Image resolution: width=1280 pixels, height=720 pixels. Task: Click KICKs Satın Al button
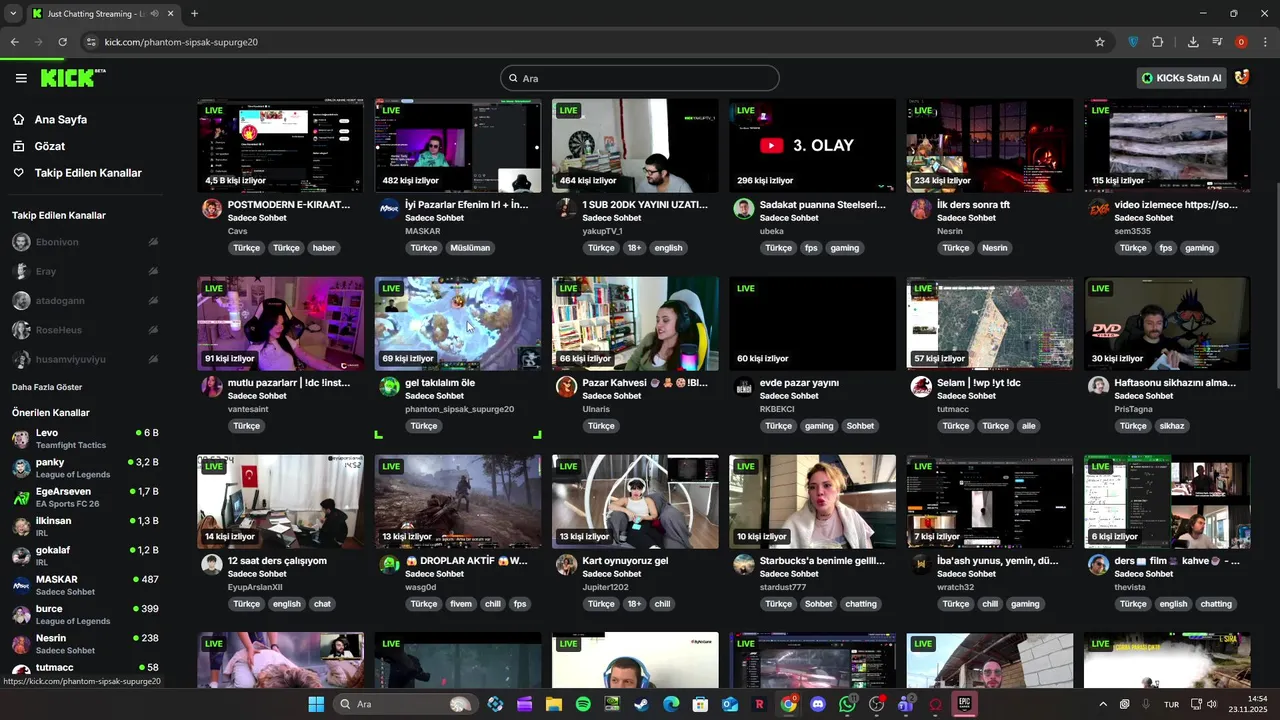click(1182, 78)
